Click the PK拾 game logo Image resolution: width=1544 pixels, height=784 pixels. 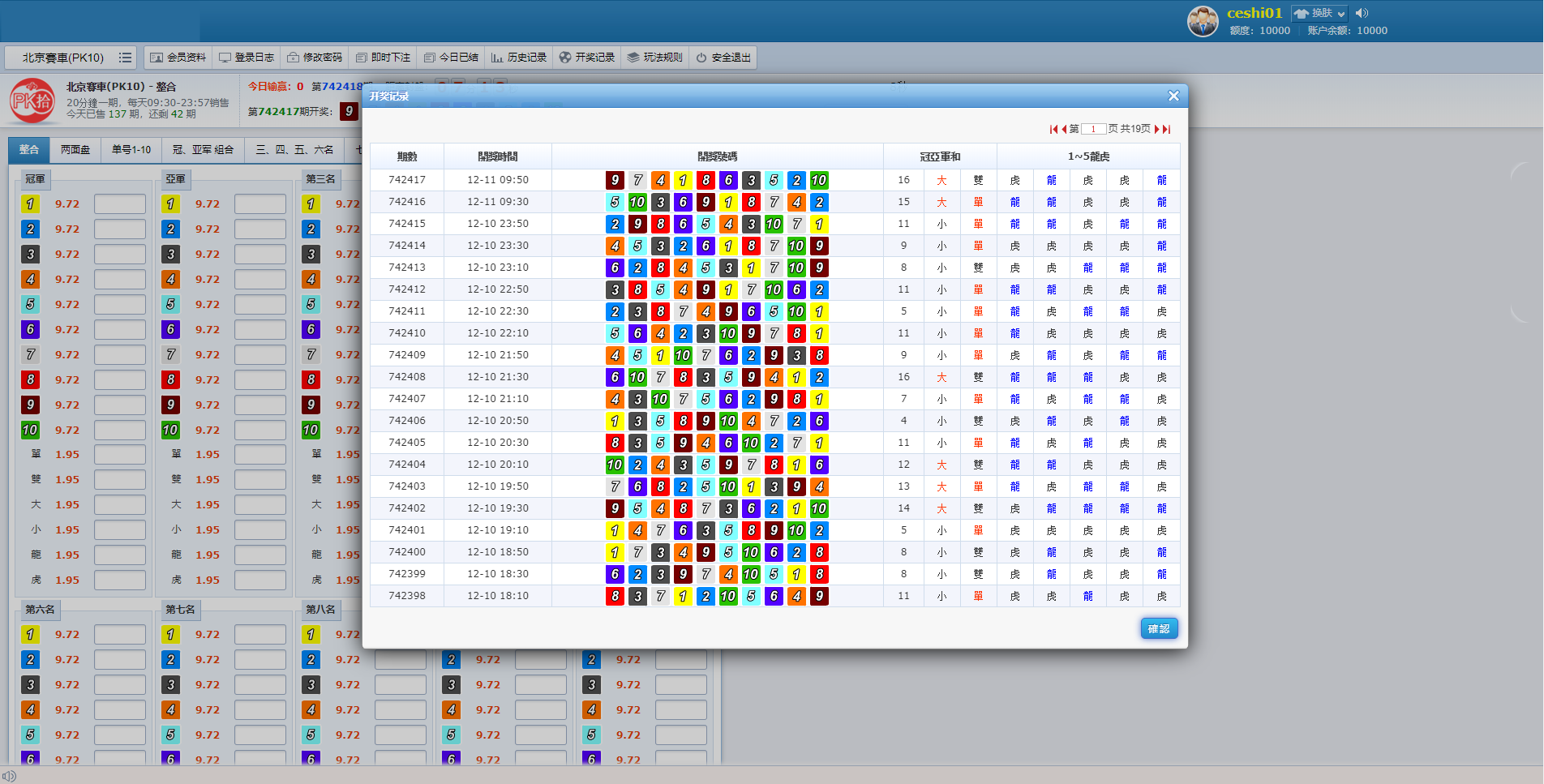(32, 101)
